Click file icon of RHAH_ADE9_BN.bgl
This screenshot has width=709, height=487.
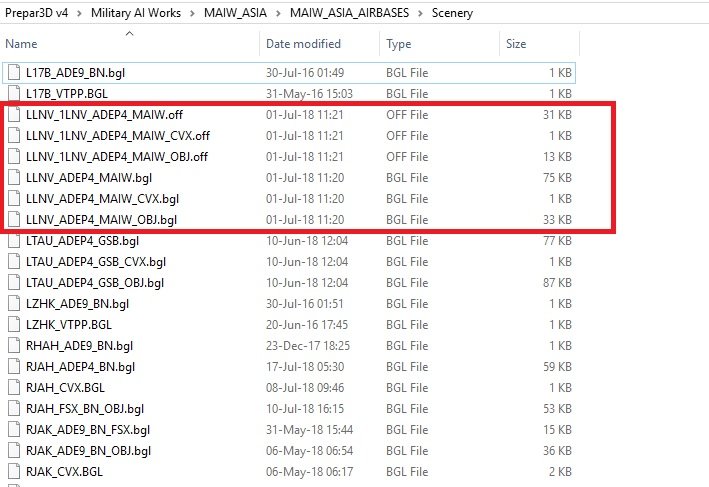(13, 345)
